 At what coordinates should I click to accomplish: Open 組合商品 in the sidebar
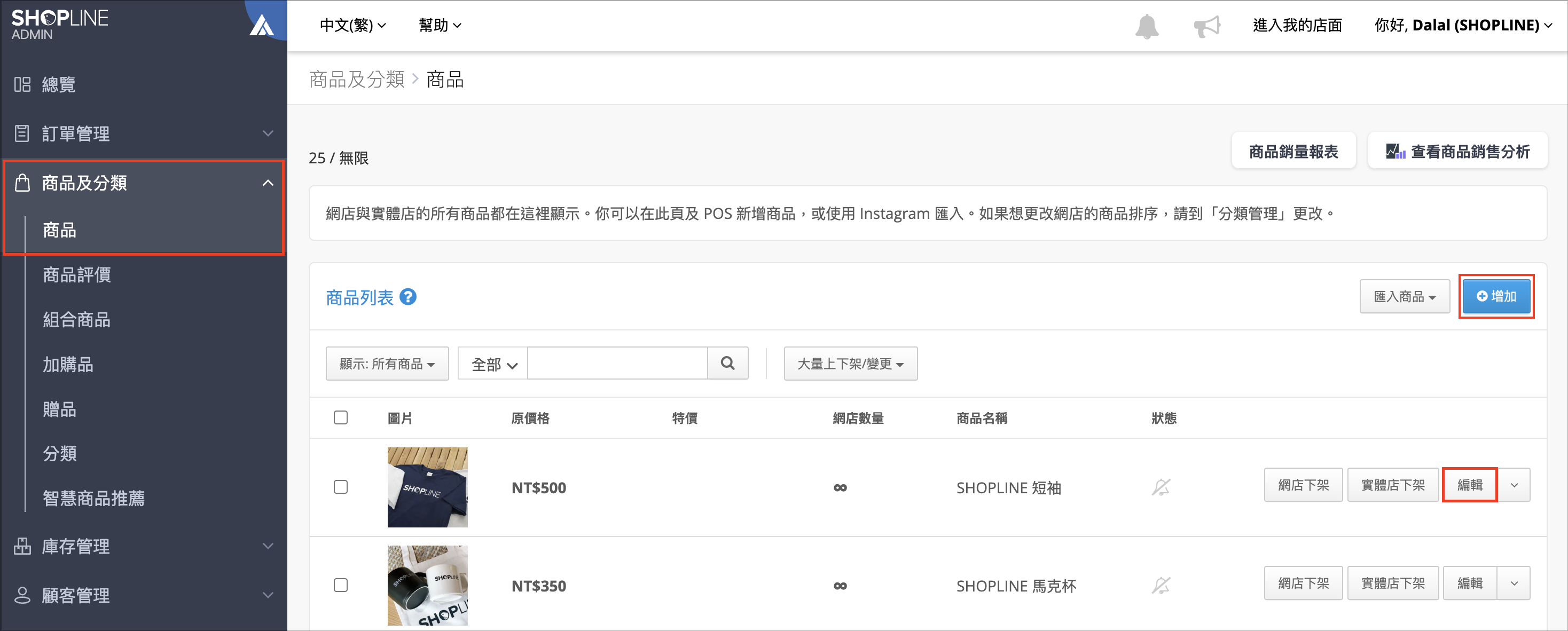77,319
